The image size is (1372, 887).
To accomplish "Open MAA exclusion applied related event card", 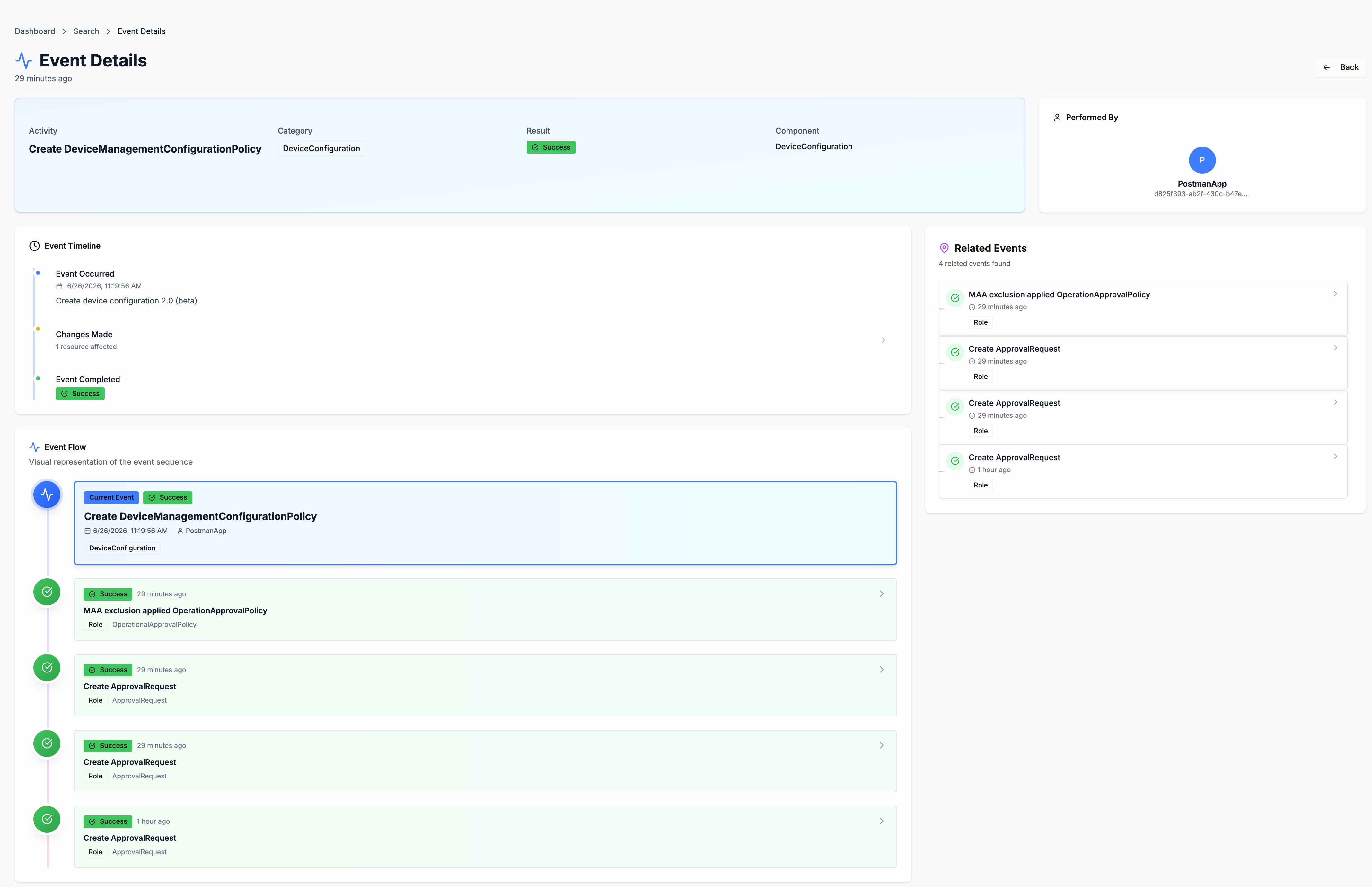I will tap(1143, 309).
